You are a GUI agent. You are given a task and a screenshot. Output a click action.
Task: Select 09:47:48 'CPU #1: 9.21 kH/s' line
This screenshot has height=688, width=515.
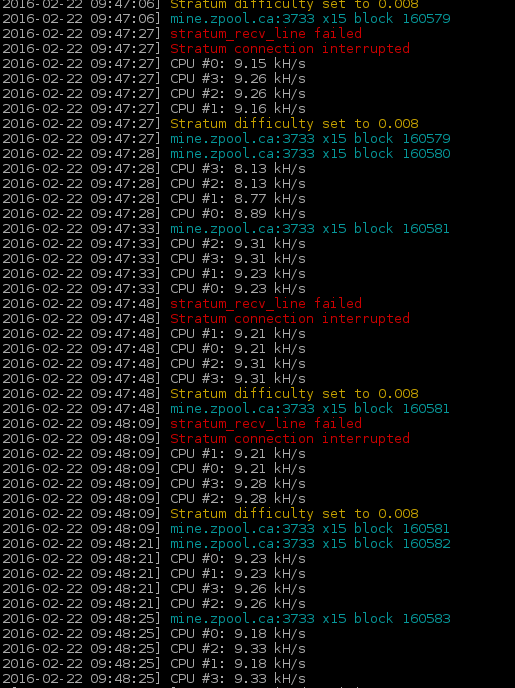coord(238,334)
